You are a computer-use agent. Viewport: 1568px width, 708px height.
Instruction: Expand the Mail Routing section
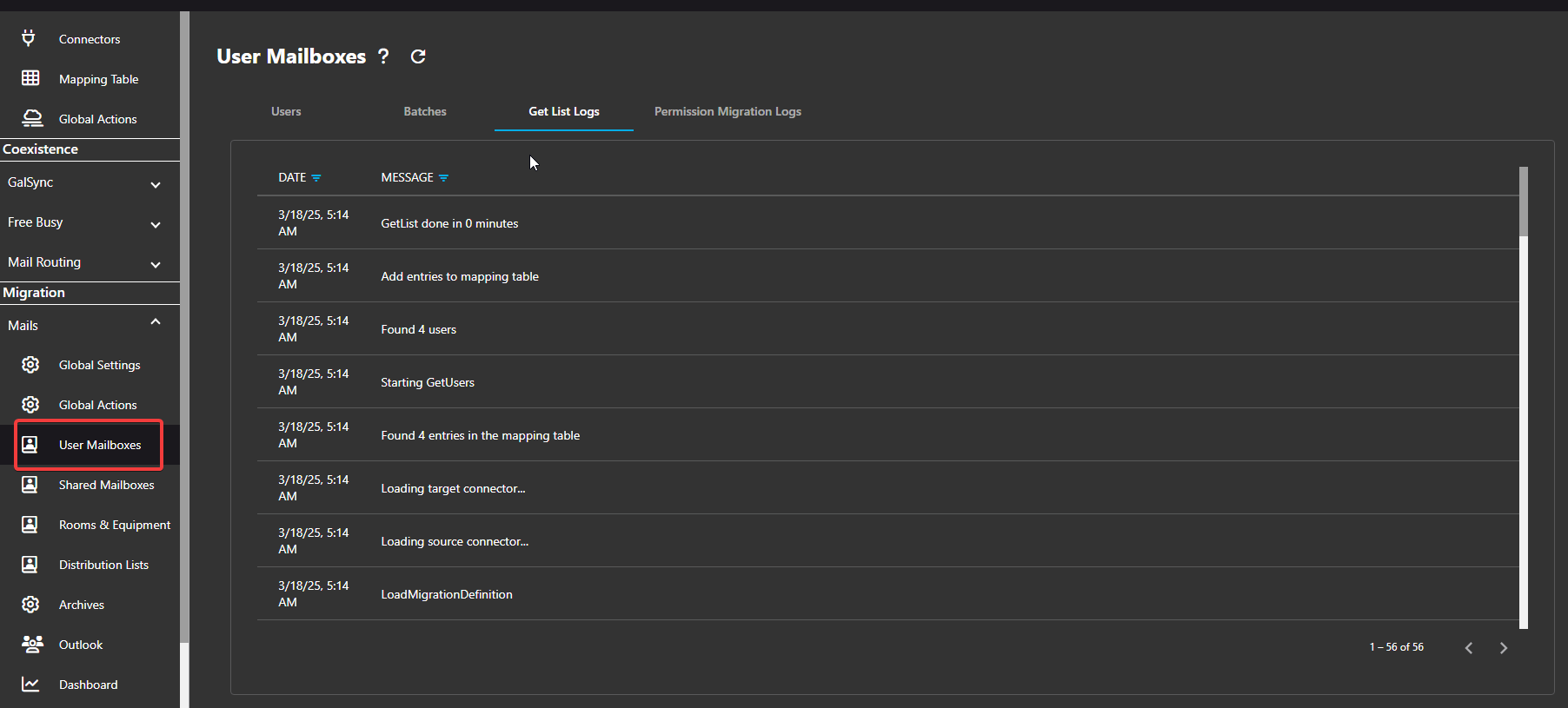156,264
